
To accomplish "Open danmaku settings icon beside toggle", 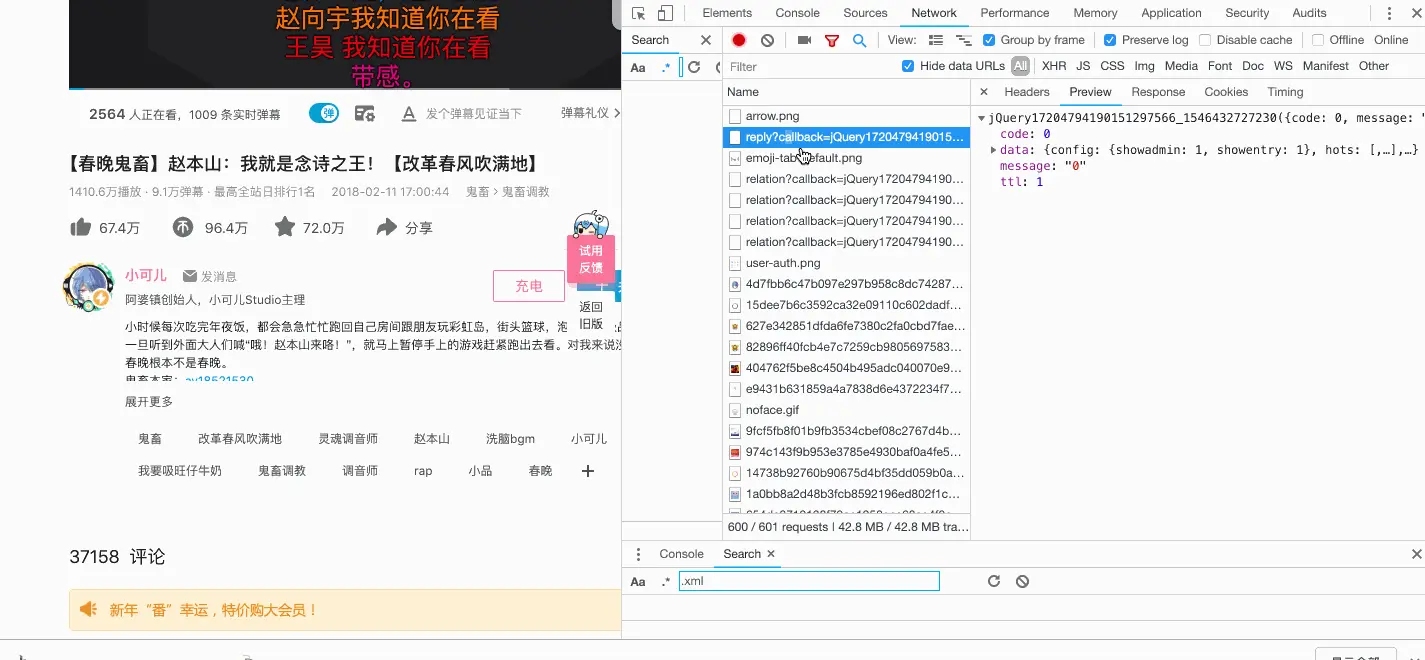I will 365,113.
